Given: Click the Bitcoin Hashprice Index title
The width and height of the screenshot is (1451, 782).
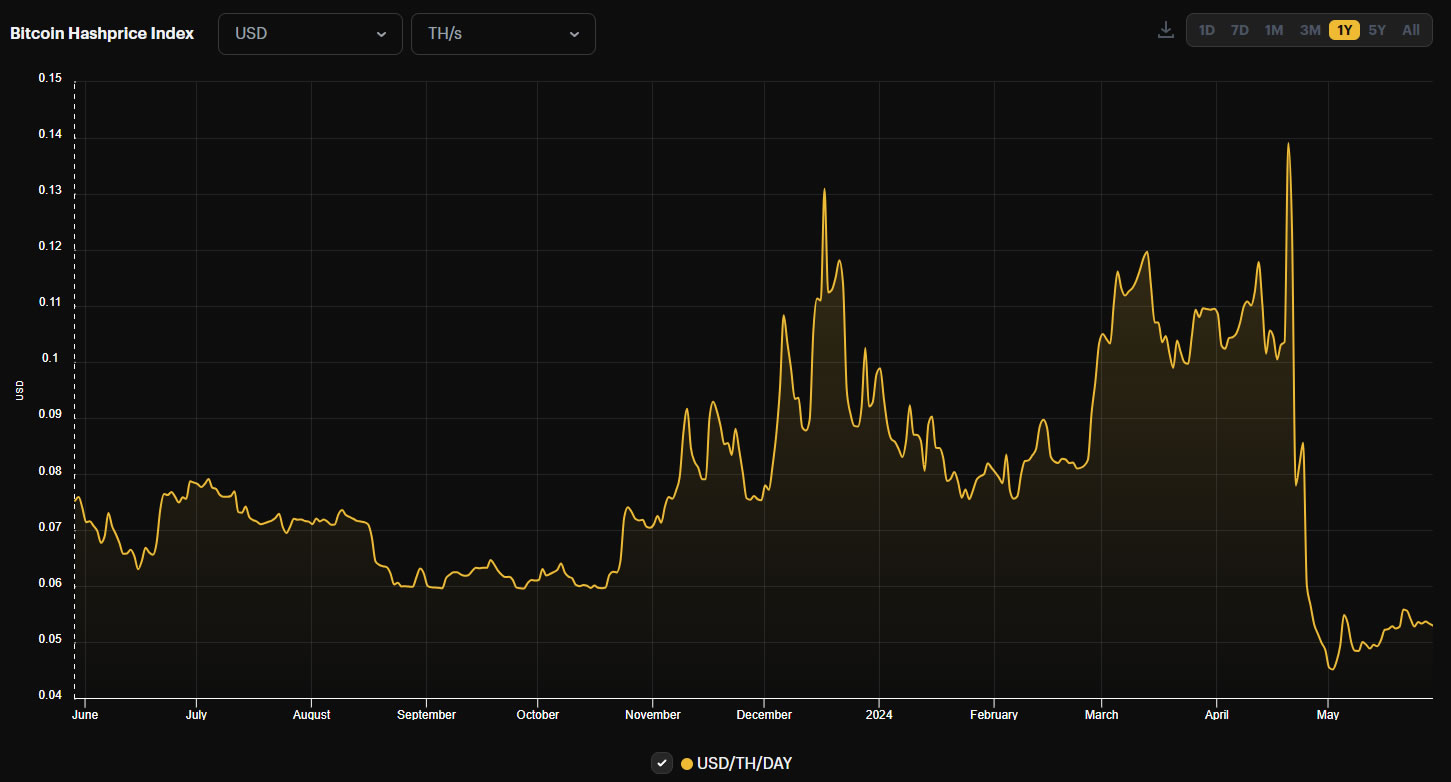Looking at the screenshot, I should pyautogui.click(x=102, y=33).
